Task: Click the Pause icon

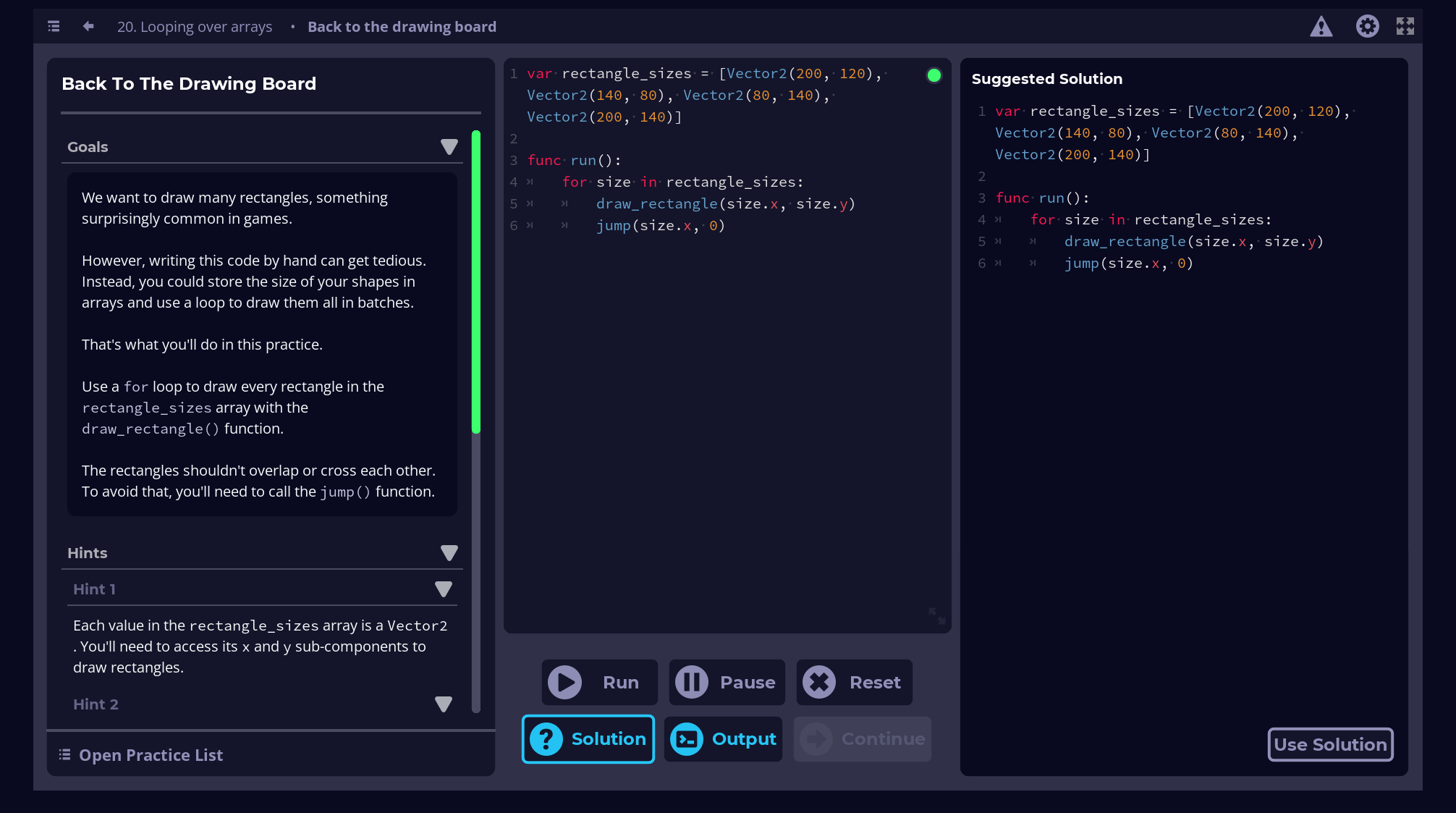Action: [x=691, y=681]
